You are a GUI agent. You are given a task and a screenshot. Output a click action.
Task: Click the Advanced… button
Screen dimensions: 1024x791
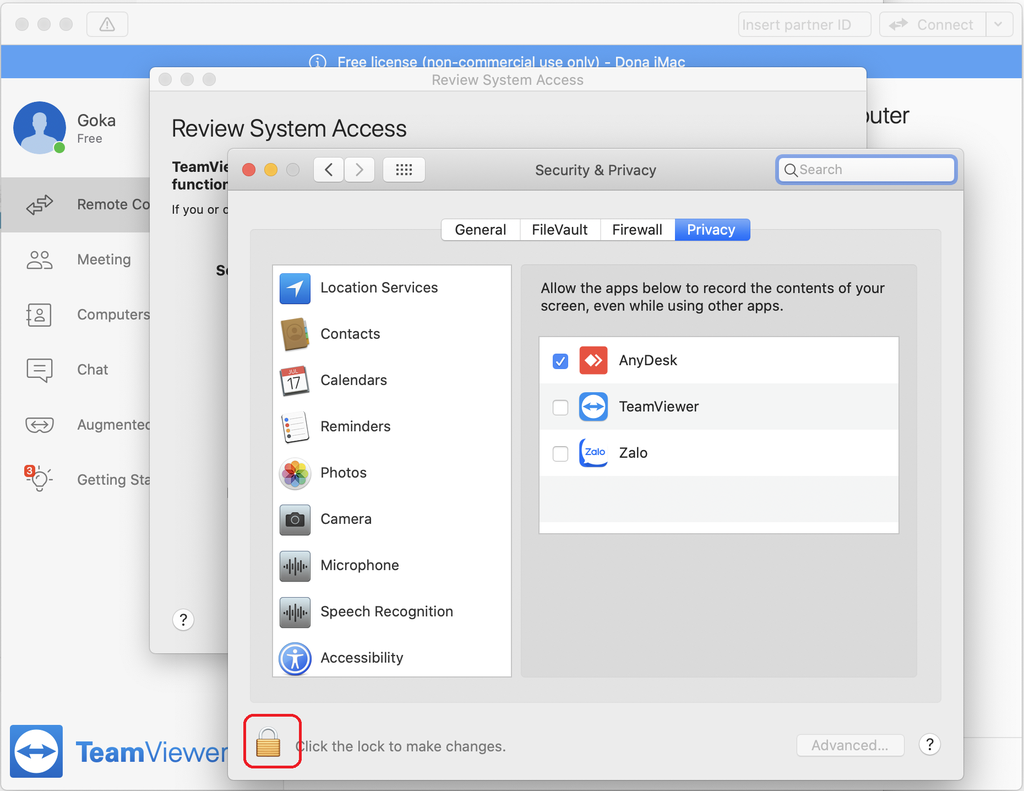point(850,745)
